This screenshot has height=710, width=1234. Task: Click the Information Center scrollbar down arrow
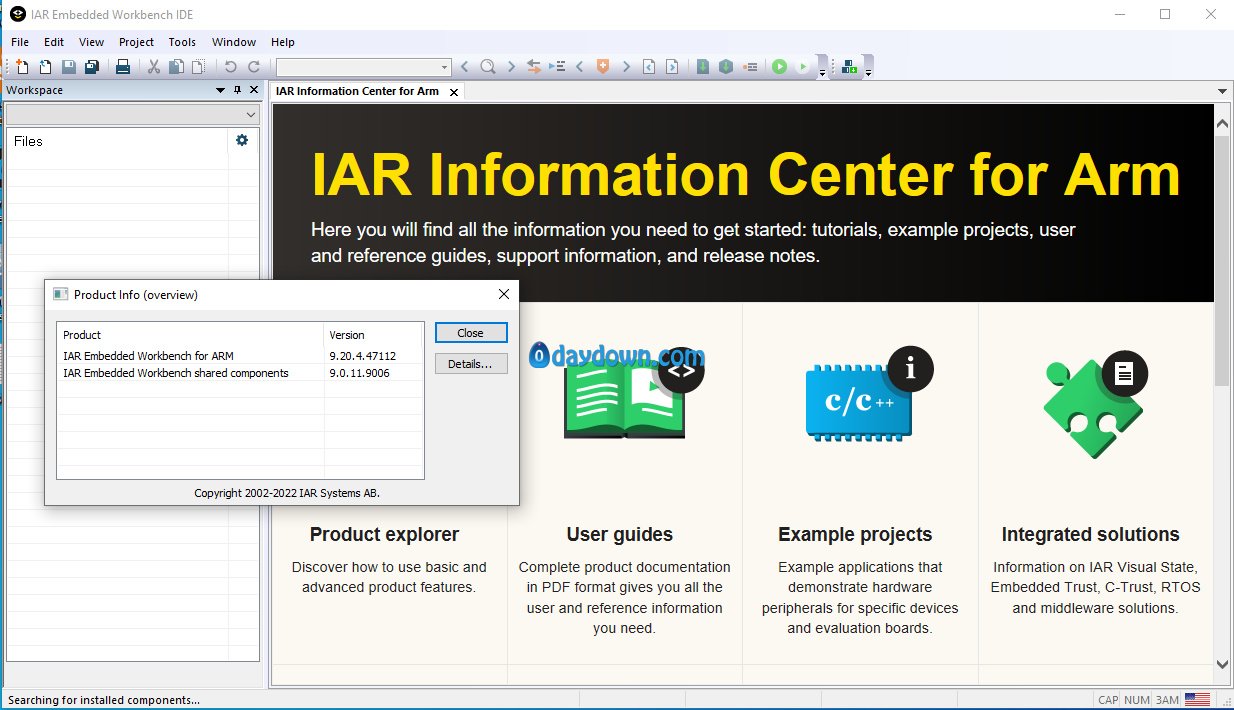pos(1222,663)
